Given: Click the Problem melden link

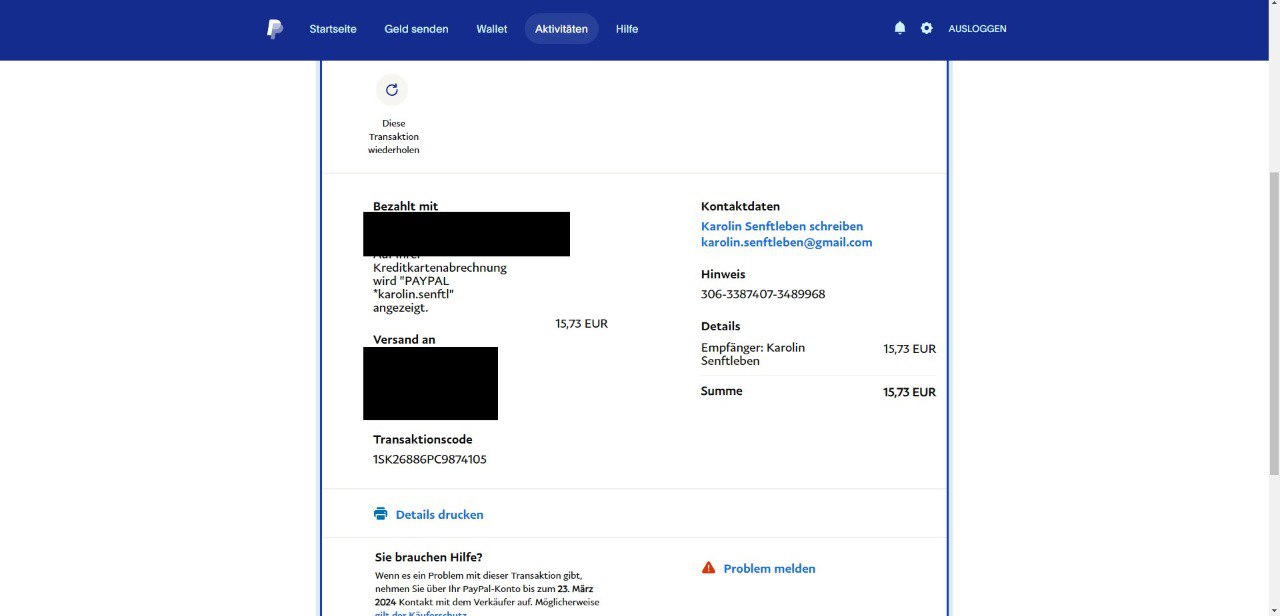Looking at the screenshot, I should [x=769, y=568].
